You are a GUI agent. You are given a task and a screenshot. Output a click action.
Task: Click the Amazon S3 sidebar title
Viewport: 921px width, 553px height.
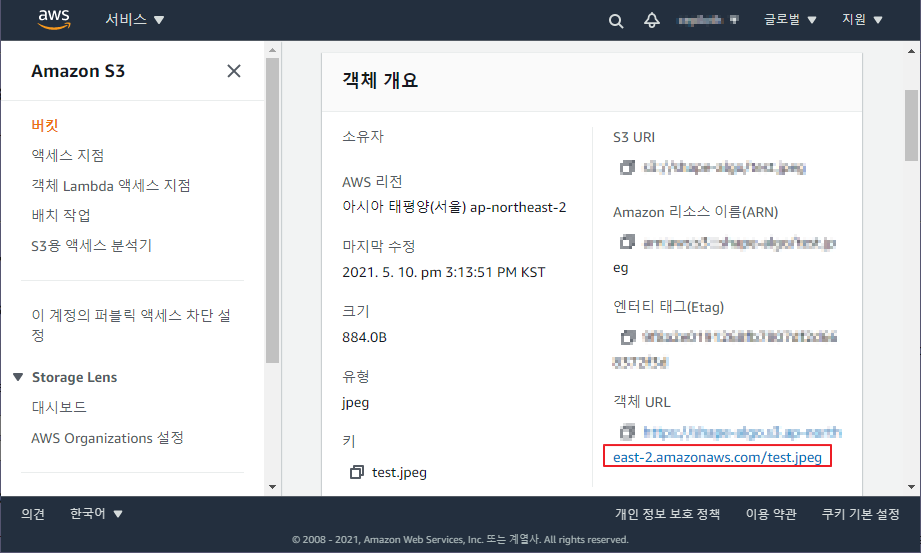[78, 71]
